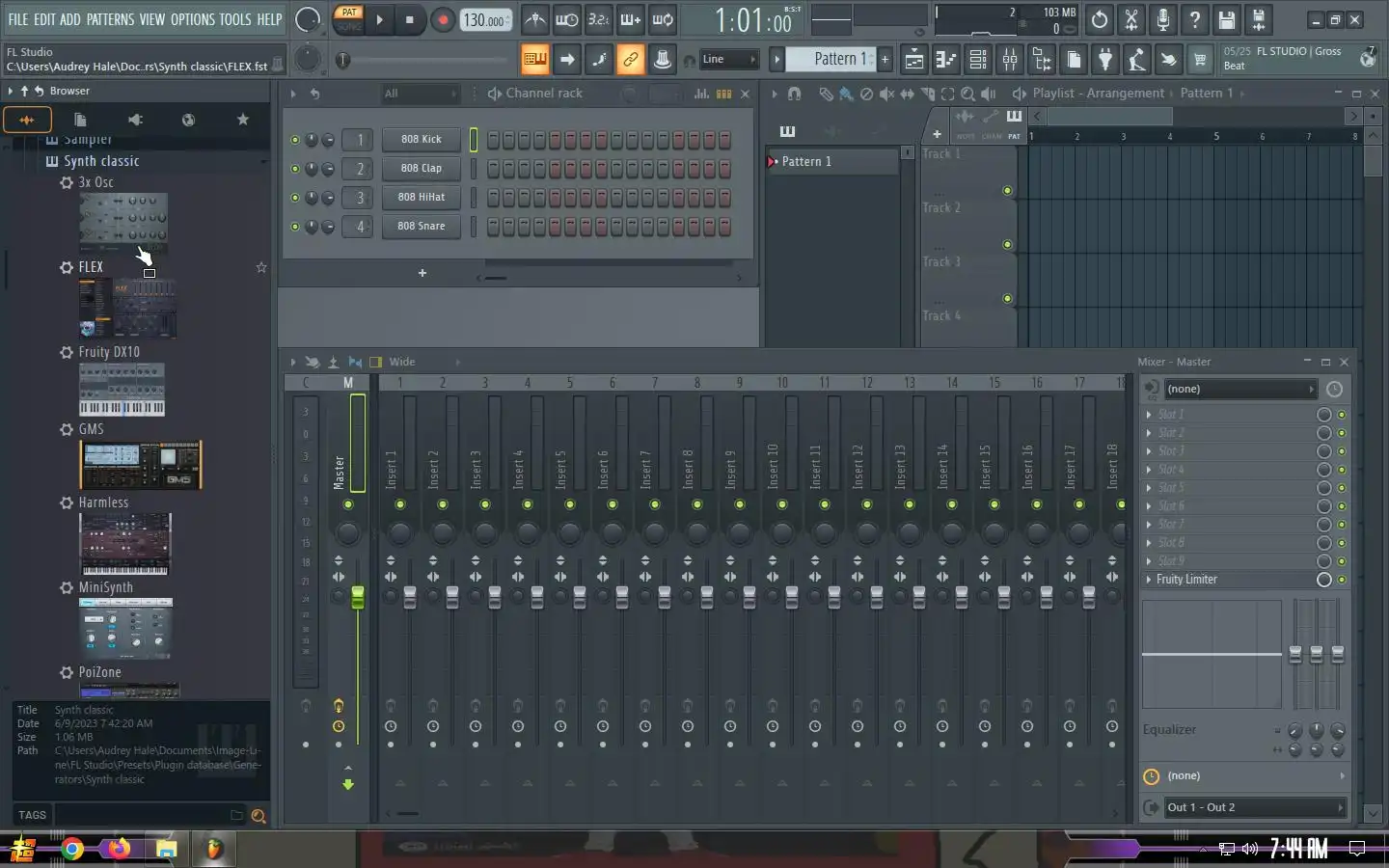The width and height of the screenshot is (1389, 868).
Task: Favorite the FLEX preset star
Action: coord(261,267)
